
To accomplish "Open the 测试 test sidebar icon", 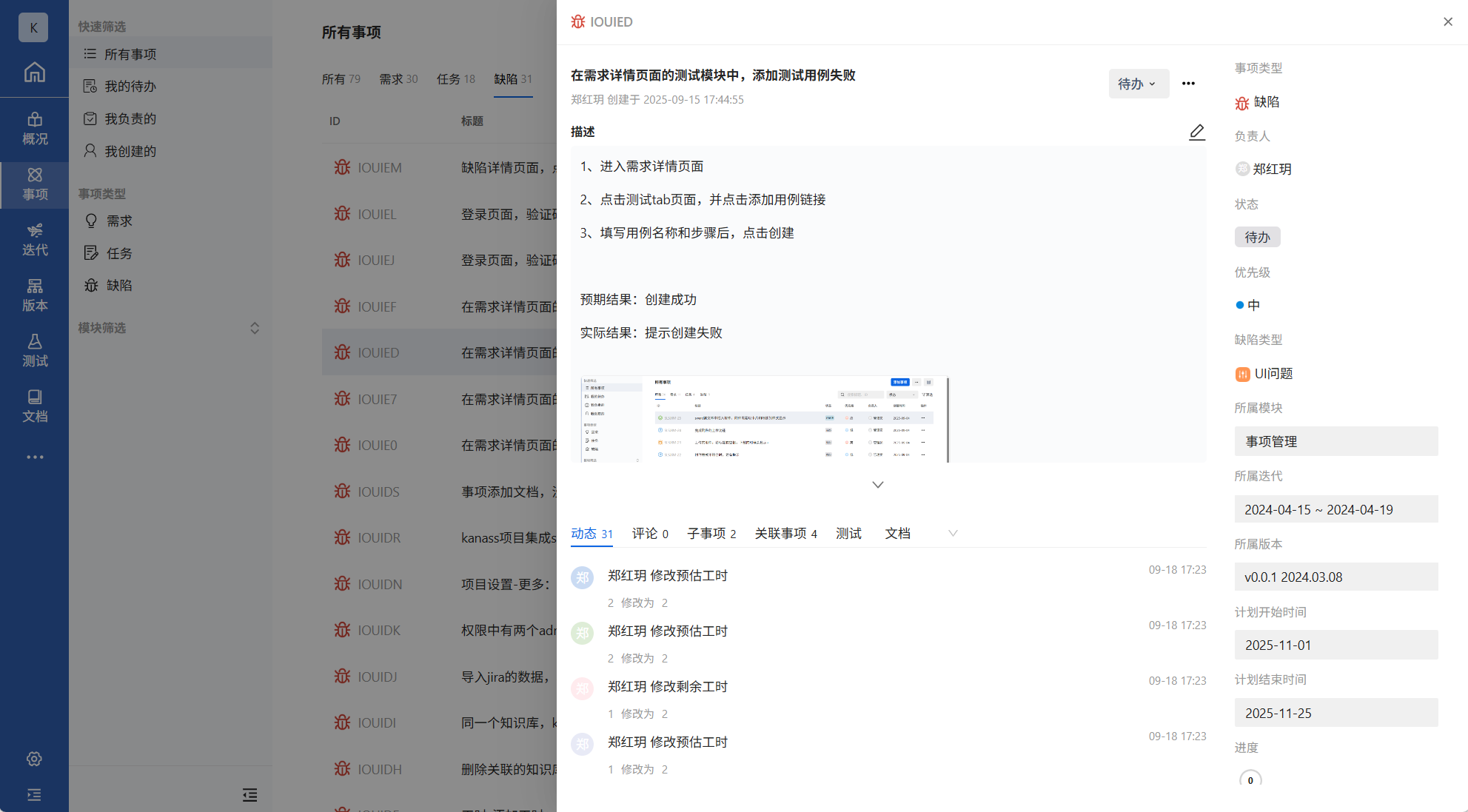I will point(34,350).
